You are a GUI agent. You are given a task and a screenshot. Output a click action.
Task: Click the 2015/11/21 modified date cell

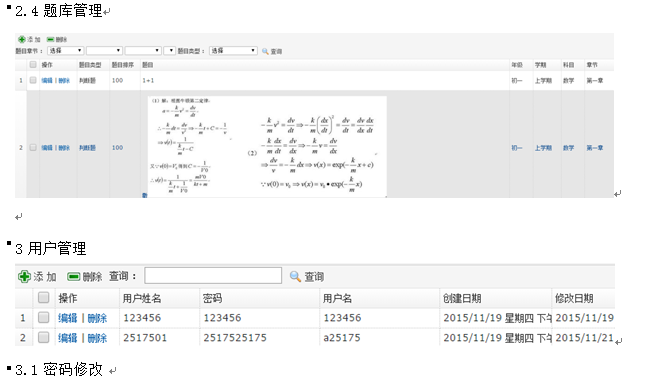pos(584,338)
